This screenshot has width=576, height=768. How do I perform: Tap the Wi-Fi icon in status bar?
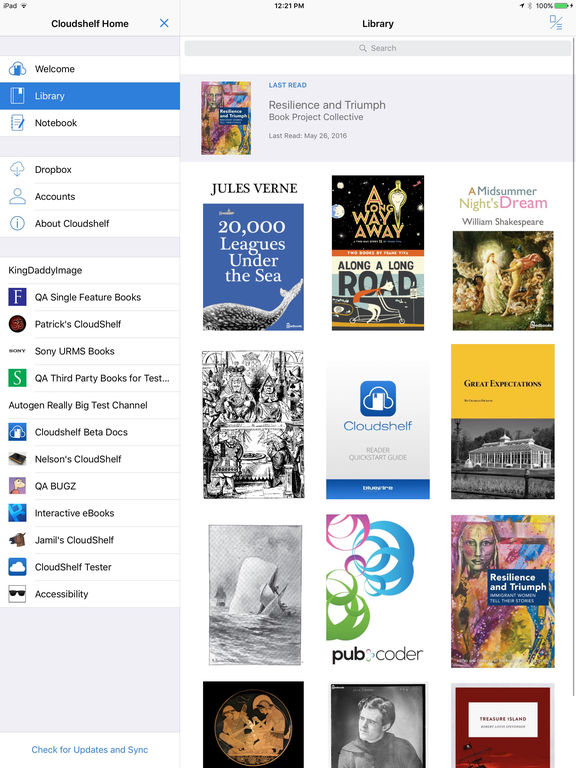tap(24, 6)
